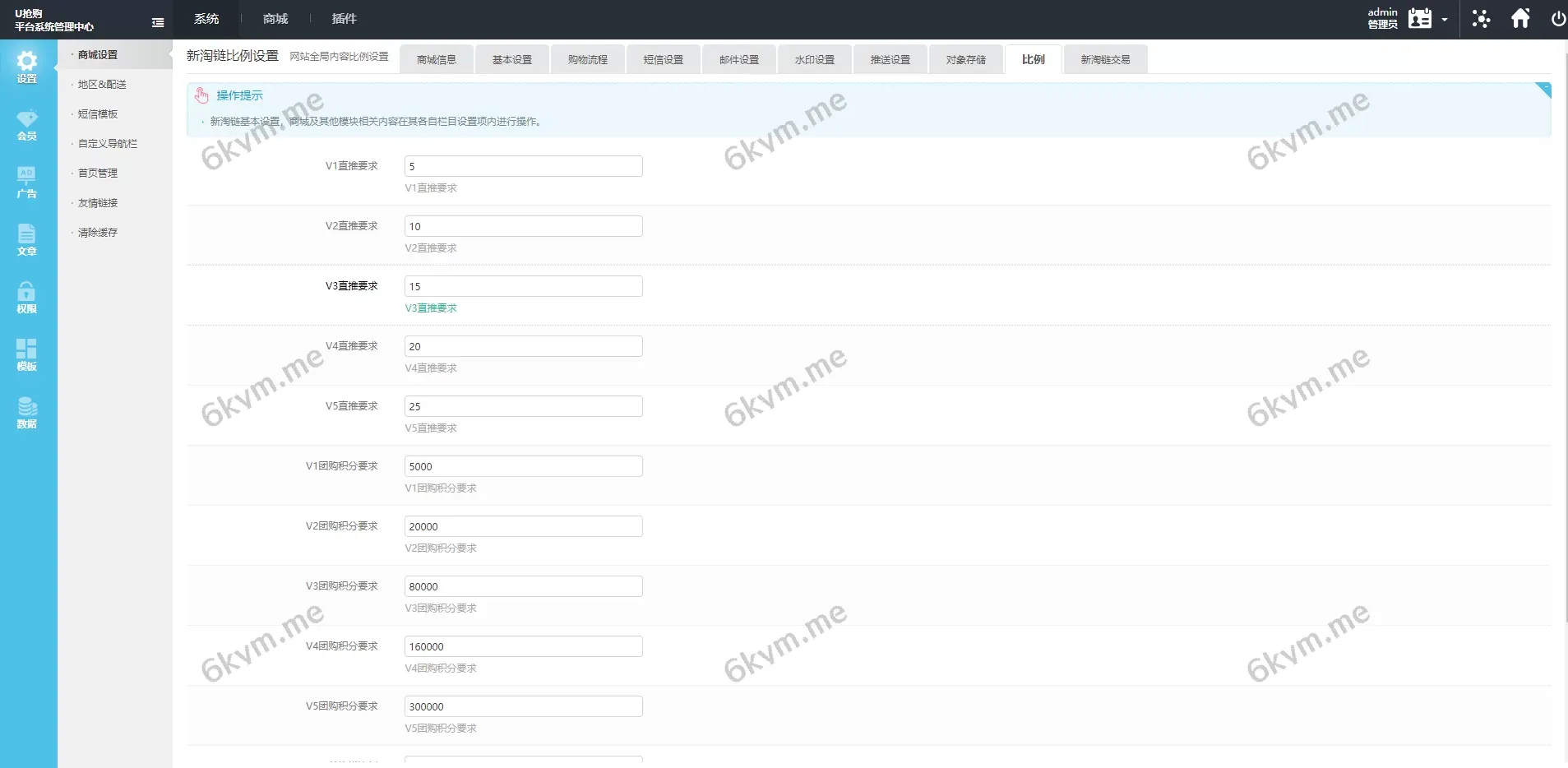Focus the V5团购积分要求 input field
1568x768 pixels.
click(523, 706)
